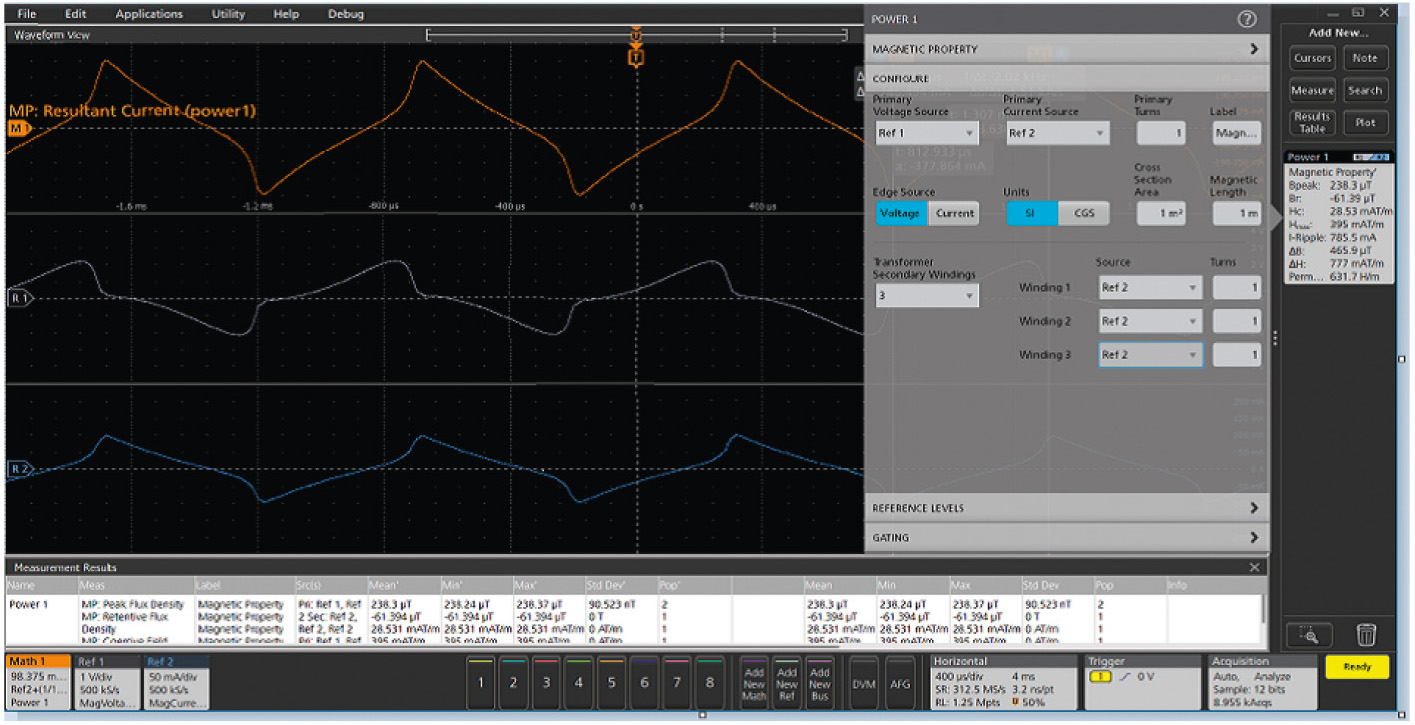Expand the Gating section
1415x725 pixels.
[x=1066, y=538]
